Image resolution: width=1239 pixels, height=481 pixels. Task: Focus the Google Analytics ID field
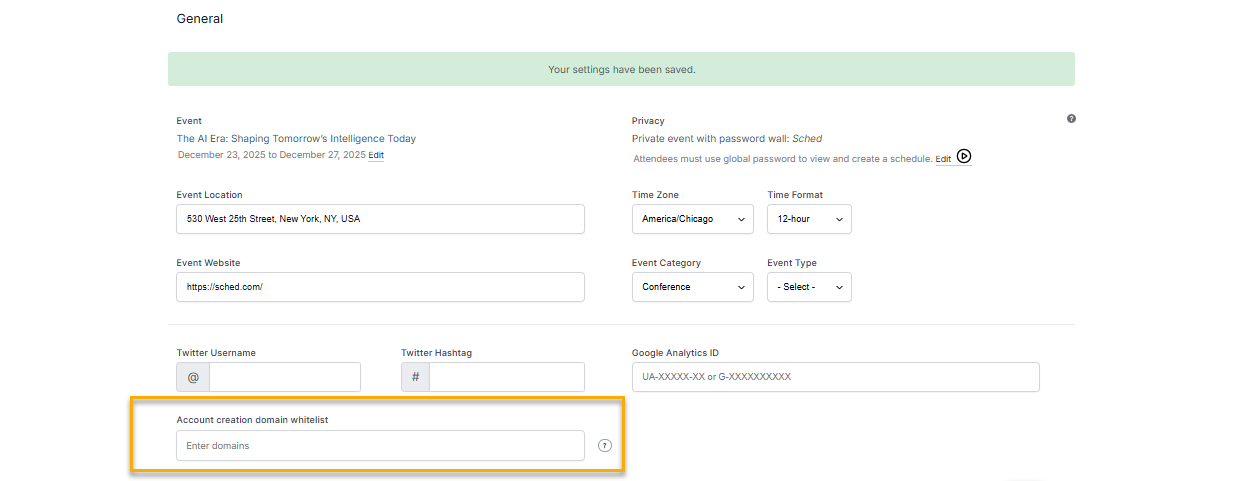click(835, 377)
